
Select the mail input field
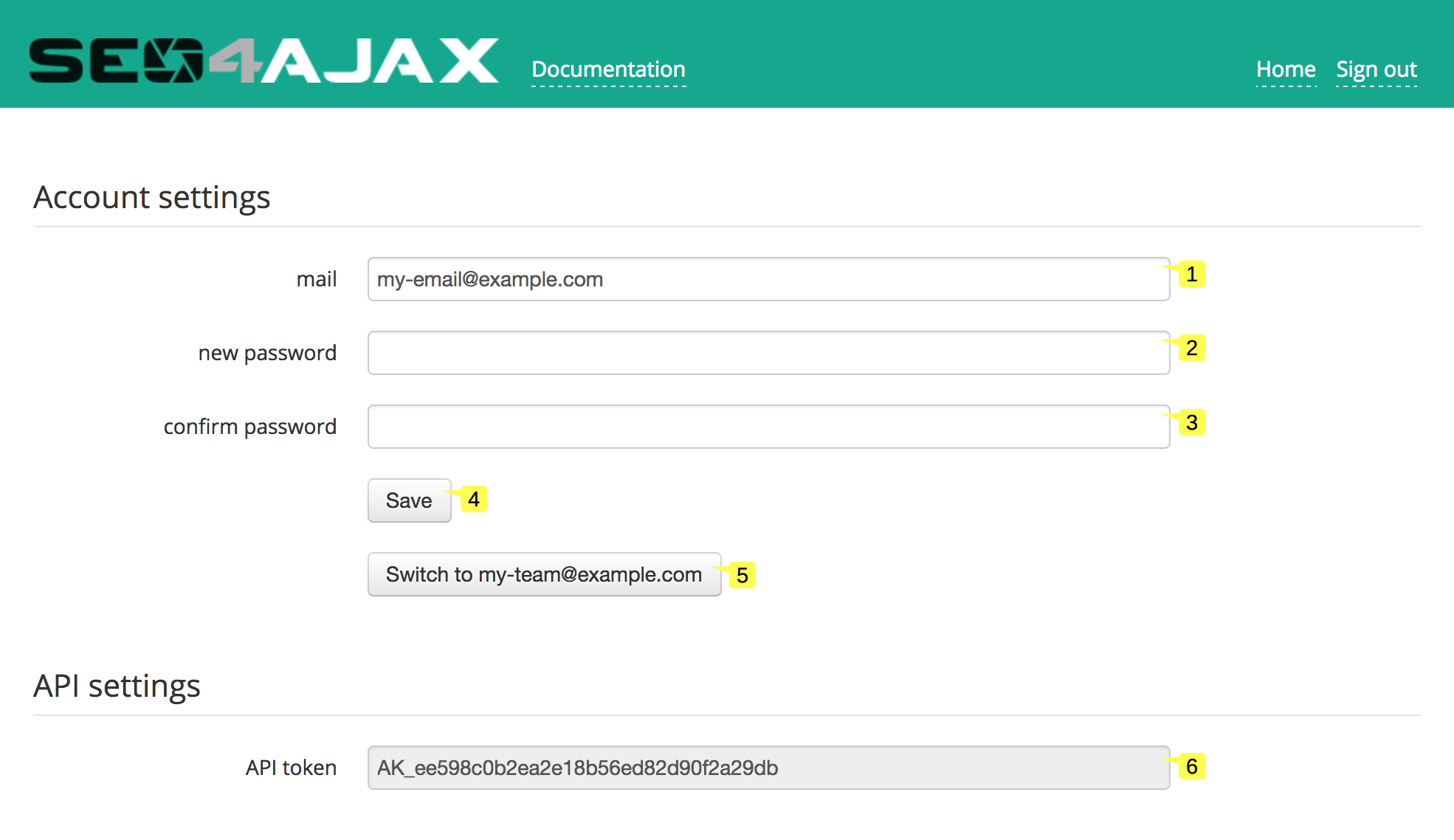click(768, 280)
